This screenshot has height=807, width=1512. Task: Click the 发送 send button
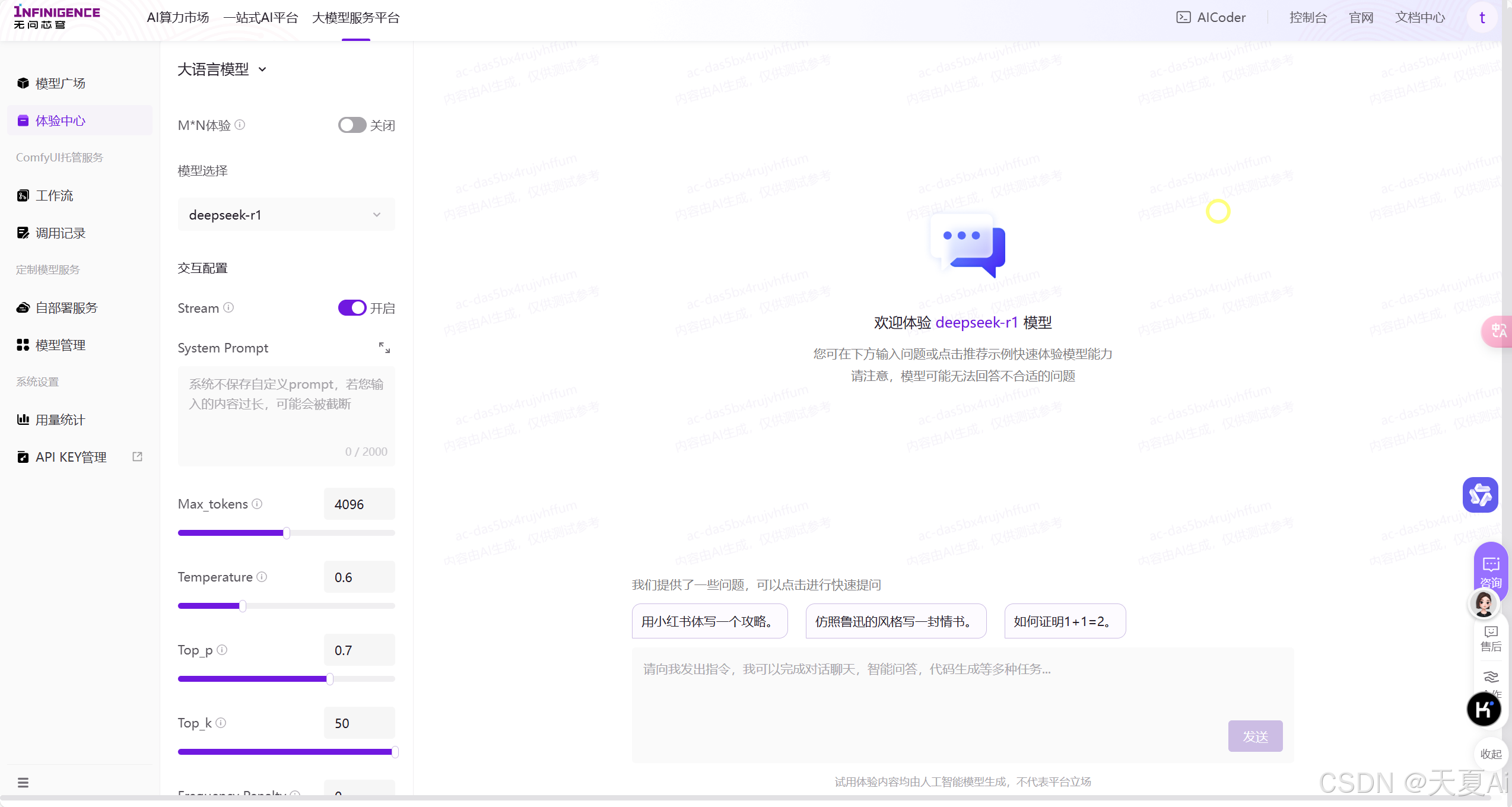point(1255,736)
